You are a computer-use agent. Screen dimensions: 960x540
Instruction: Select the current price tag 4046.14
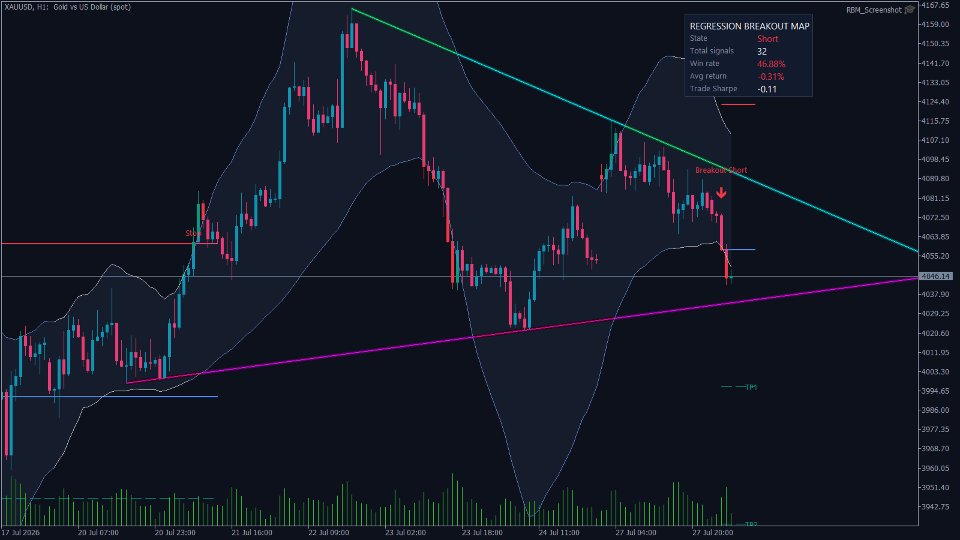(x=936, y=276)
